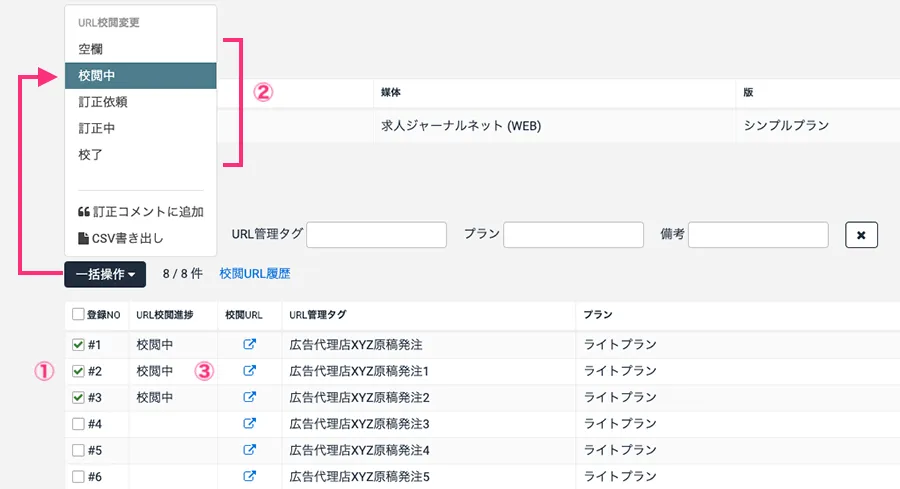The height and width of the screenshot is (489, 900).
Task: Select 校閲中 in the menu
Action: pos(141,76)
